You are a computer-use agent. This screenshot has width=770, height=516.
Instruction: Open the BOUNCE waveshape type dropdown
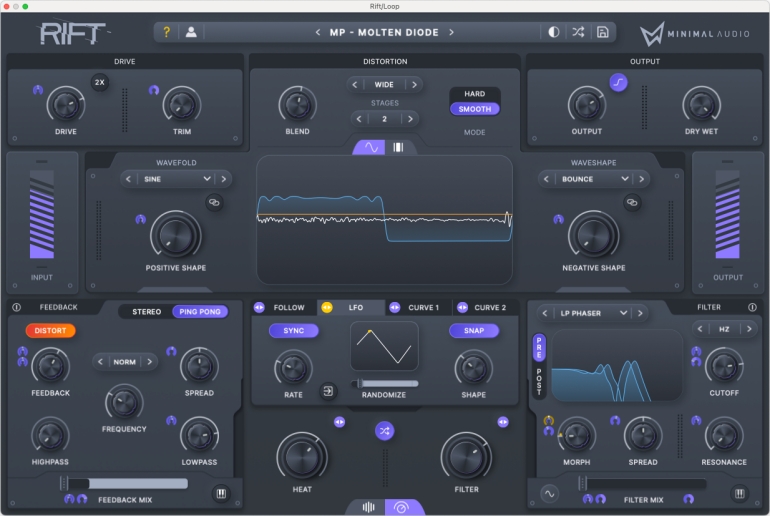(590, 179)
